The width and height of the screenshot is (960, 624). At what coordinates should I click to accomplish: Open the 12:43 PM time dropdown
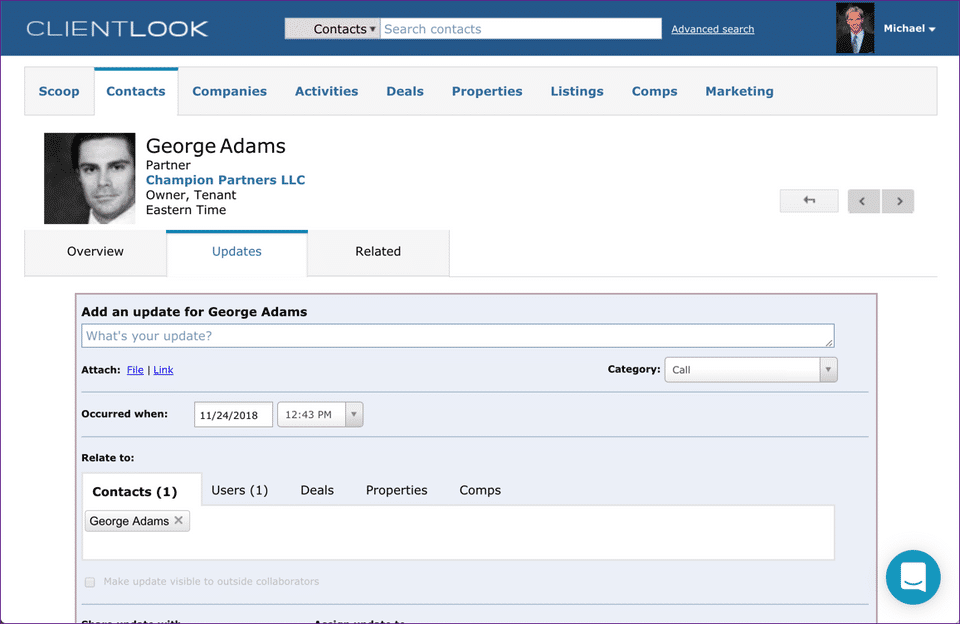320,415
